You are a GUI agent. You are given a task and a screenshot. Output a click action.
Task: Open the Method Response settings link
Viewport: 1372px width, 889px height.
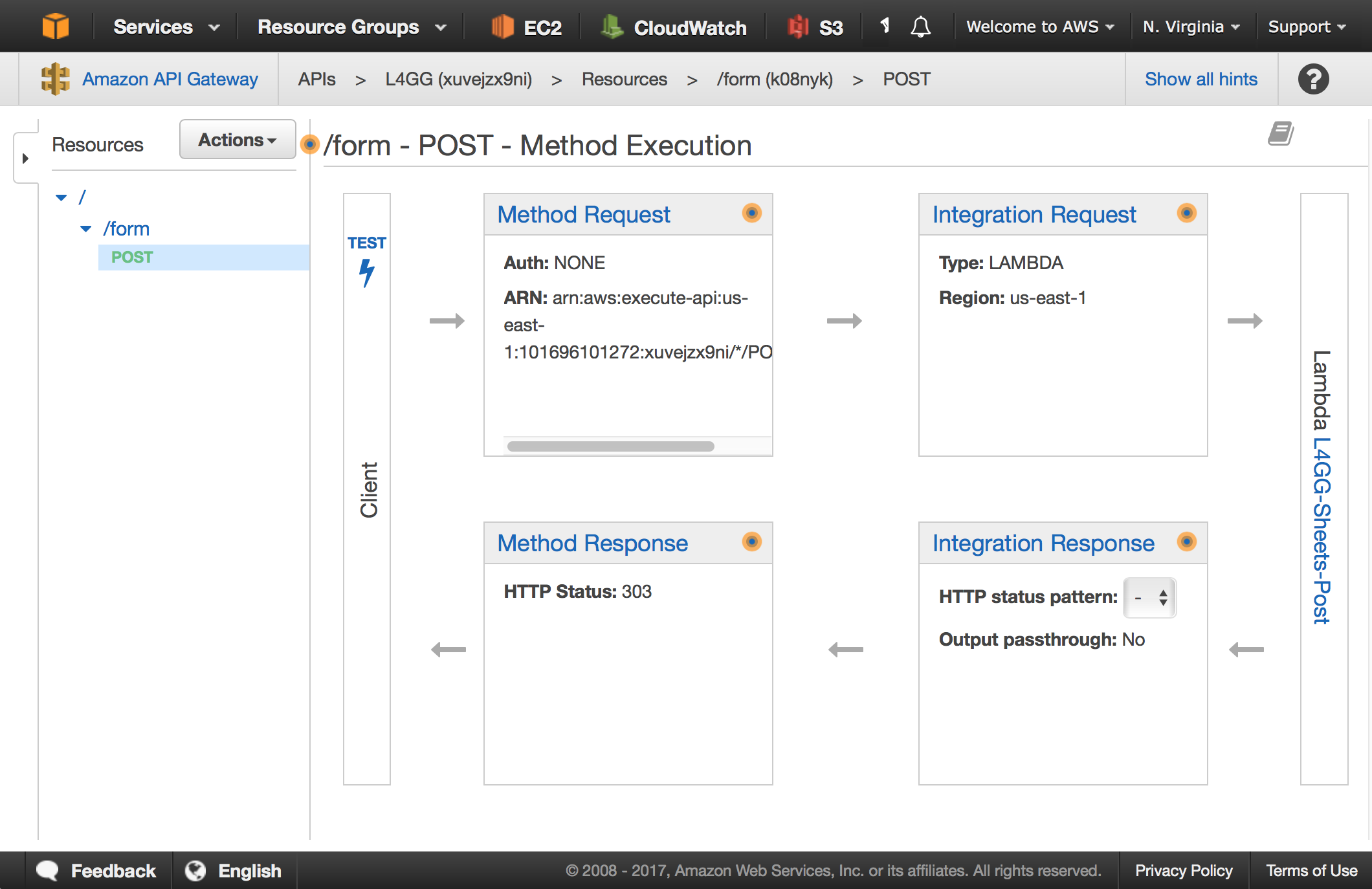(593, 543)
